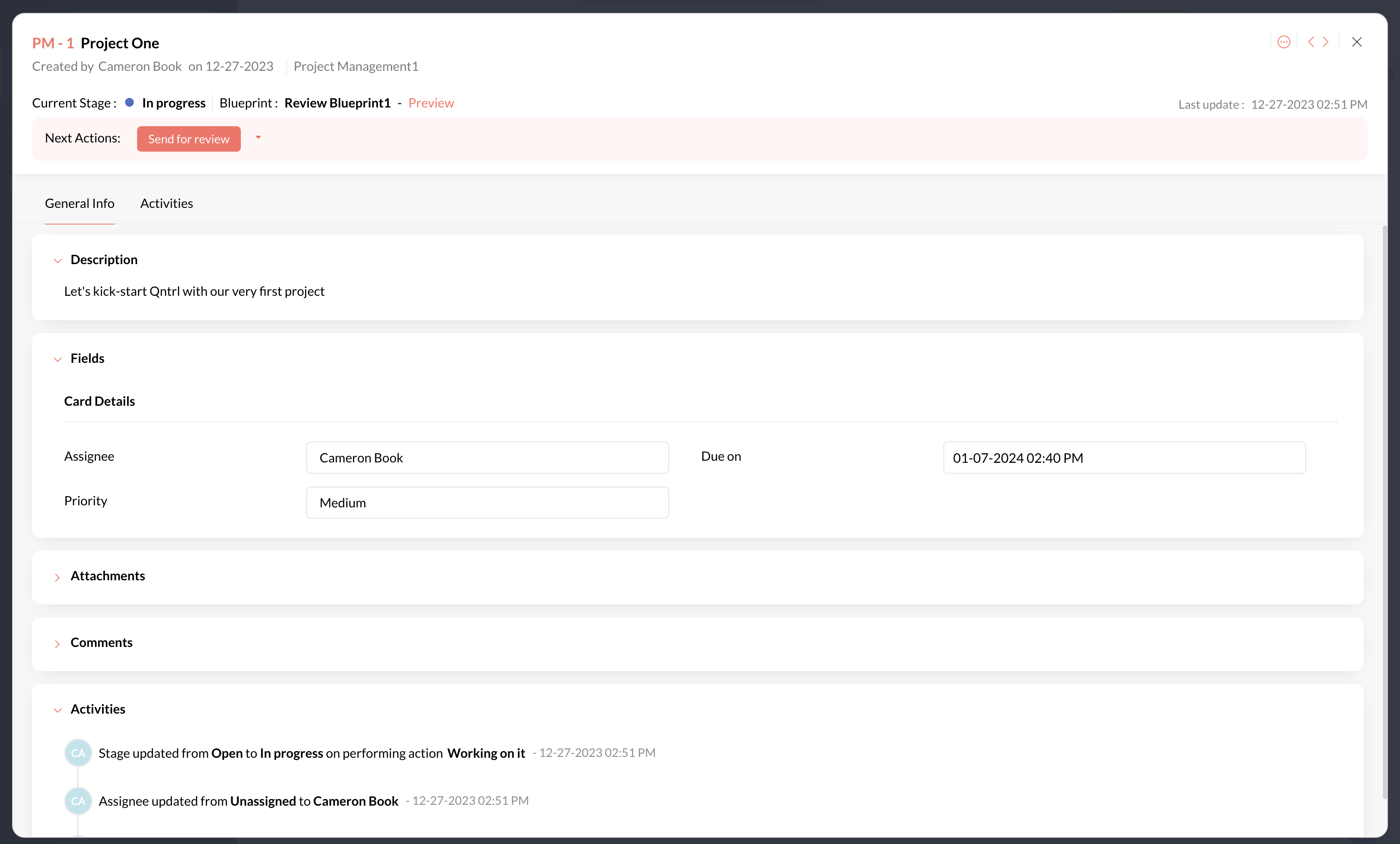The image size is (1400, 844).
Task: Click the Assignee field Cameron Book
Action: coord(487,458)
